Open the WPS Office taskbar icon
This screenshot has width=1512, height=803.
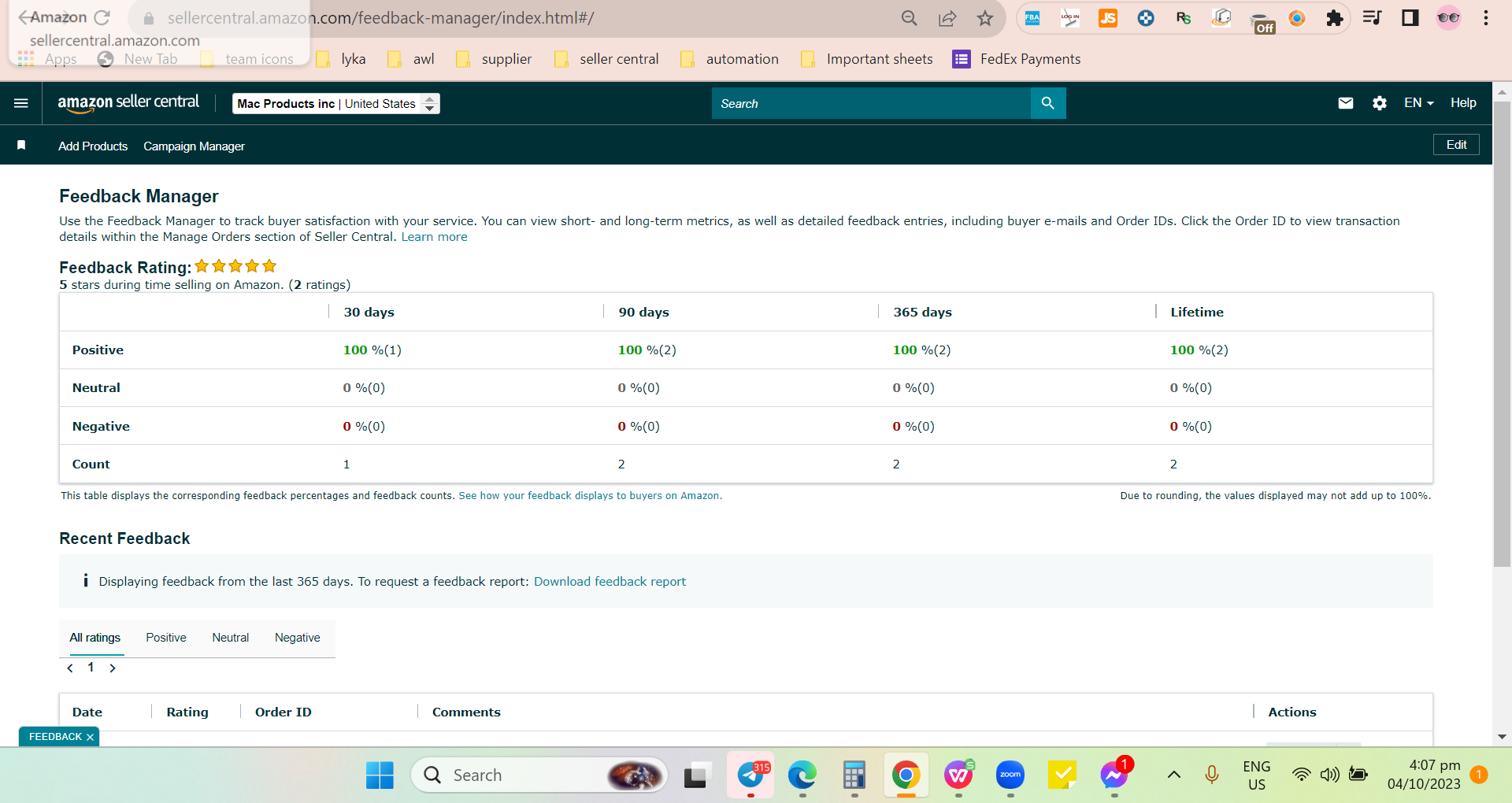click(x=958, y=775)
